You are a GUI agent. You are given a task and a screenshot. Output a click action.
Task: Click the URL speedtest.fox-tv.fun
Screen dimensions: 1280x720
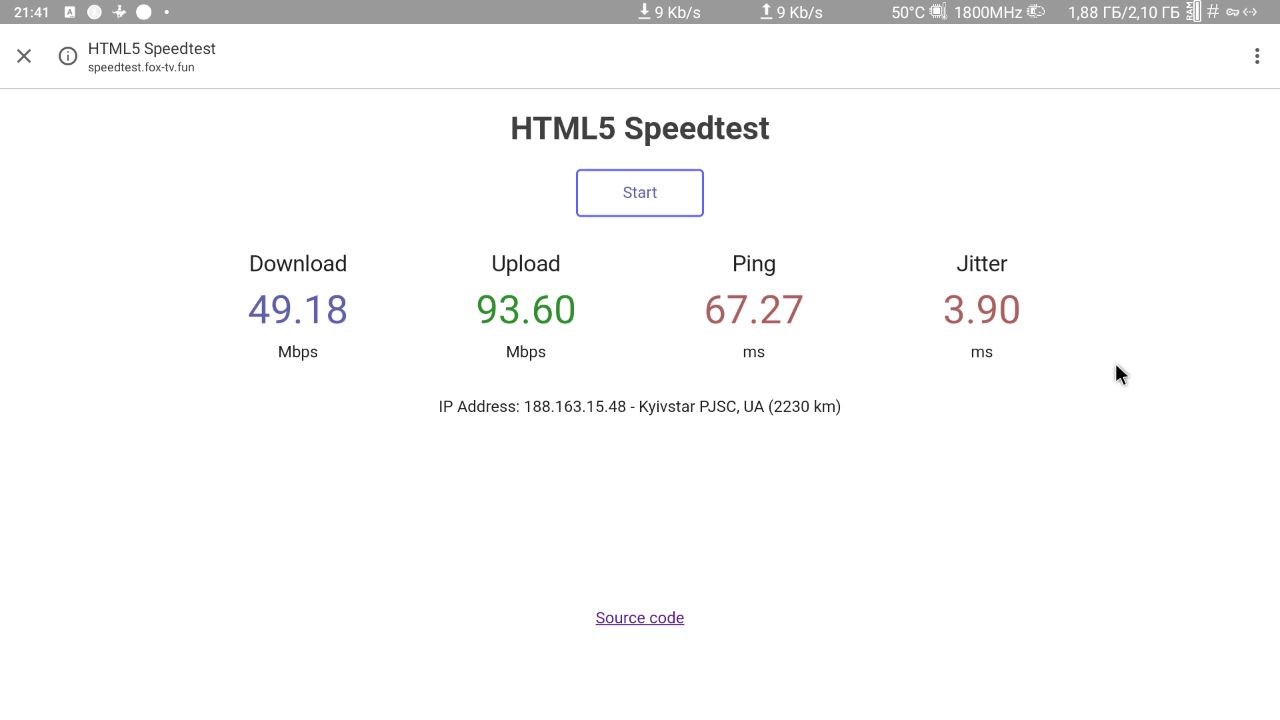(141, 68)
